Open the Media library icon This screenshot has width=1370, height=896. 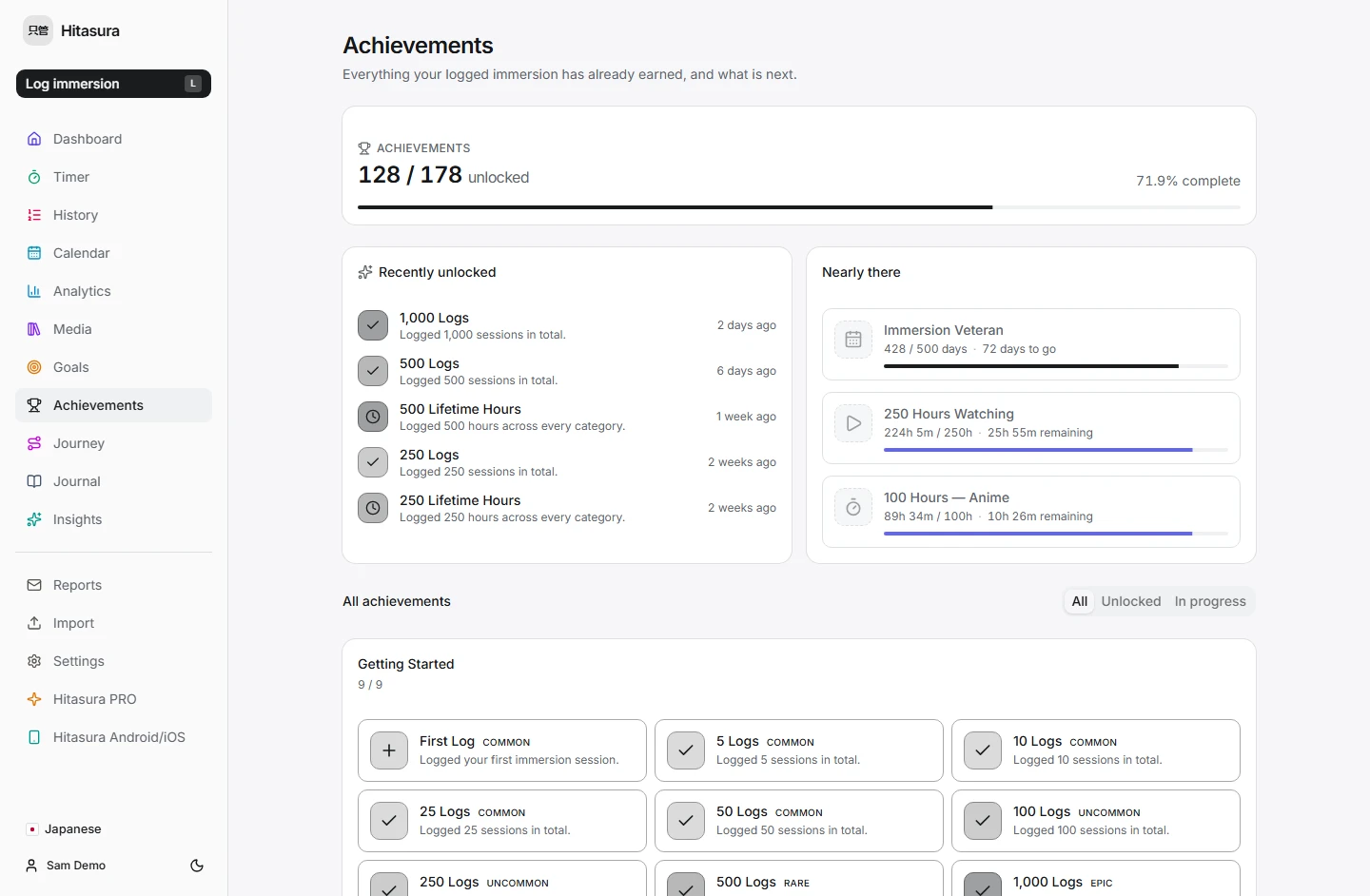click(34, 329)
